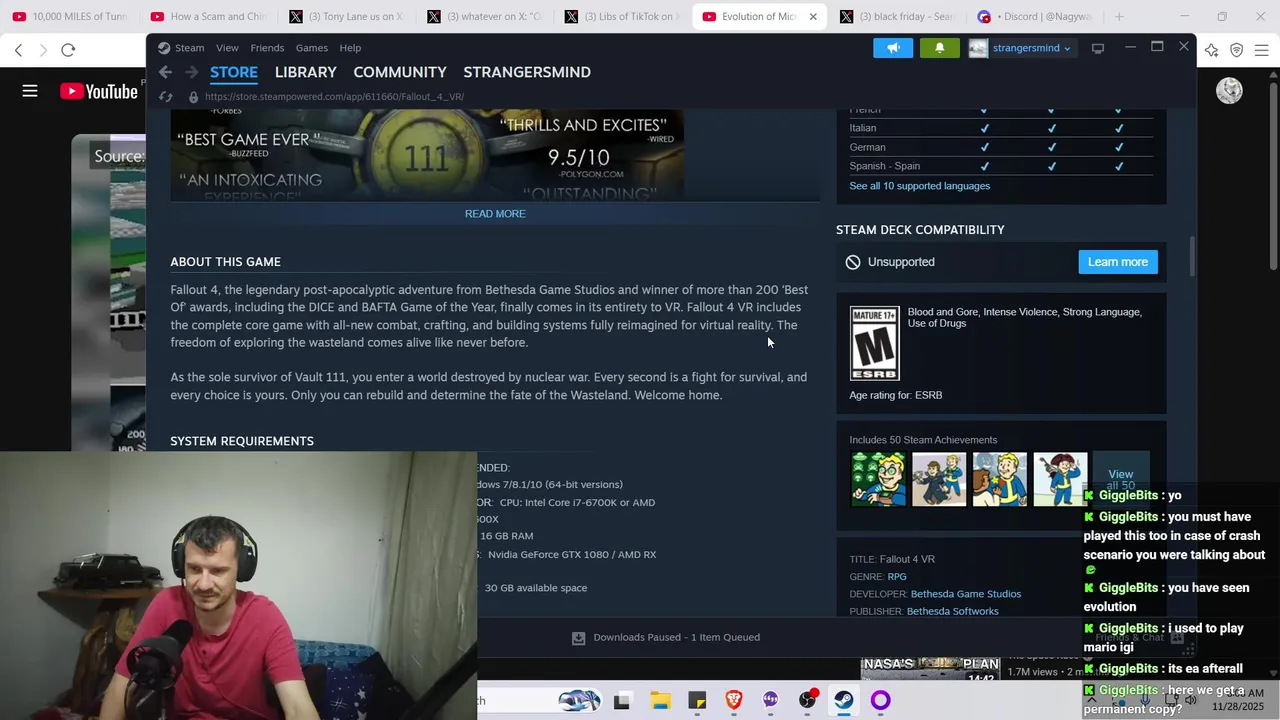Click the YouTube logo
Image resolution: width=1280 pixels, height=720 pixels.
coord(99,91)
